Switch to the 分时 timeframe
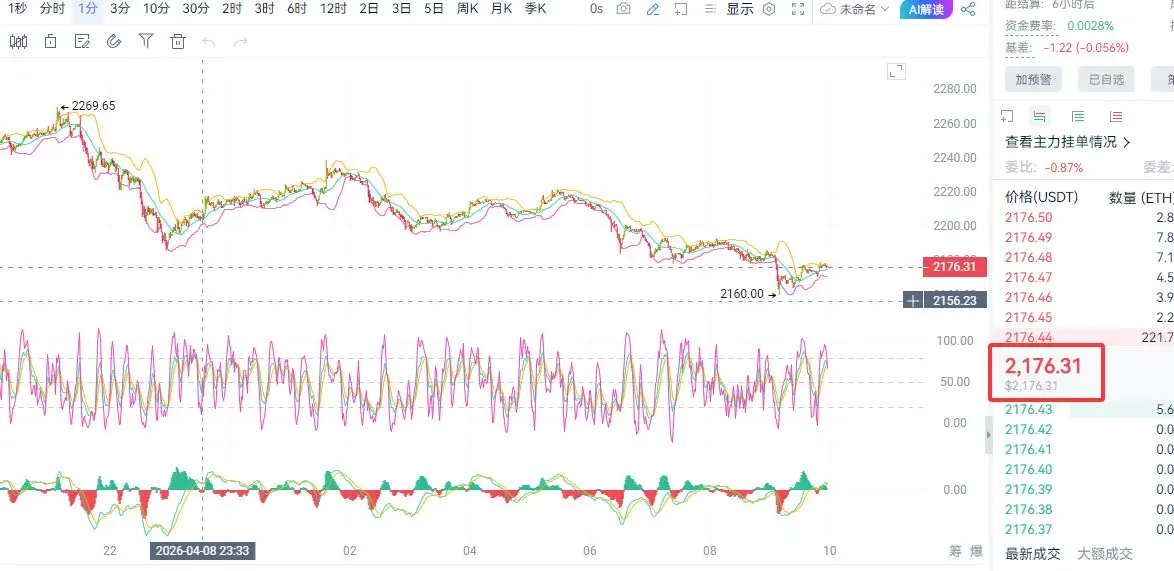1174x571 pixels. [52, 9]
